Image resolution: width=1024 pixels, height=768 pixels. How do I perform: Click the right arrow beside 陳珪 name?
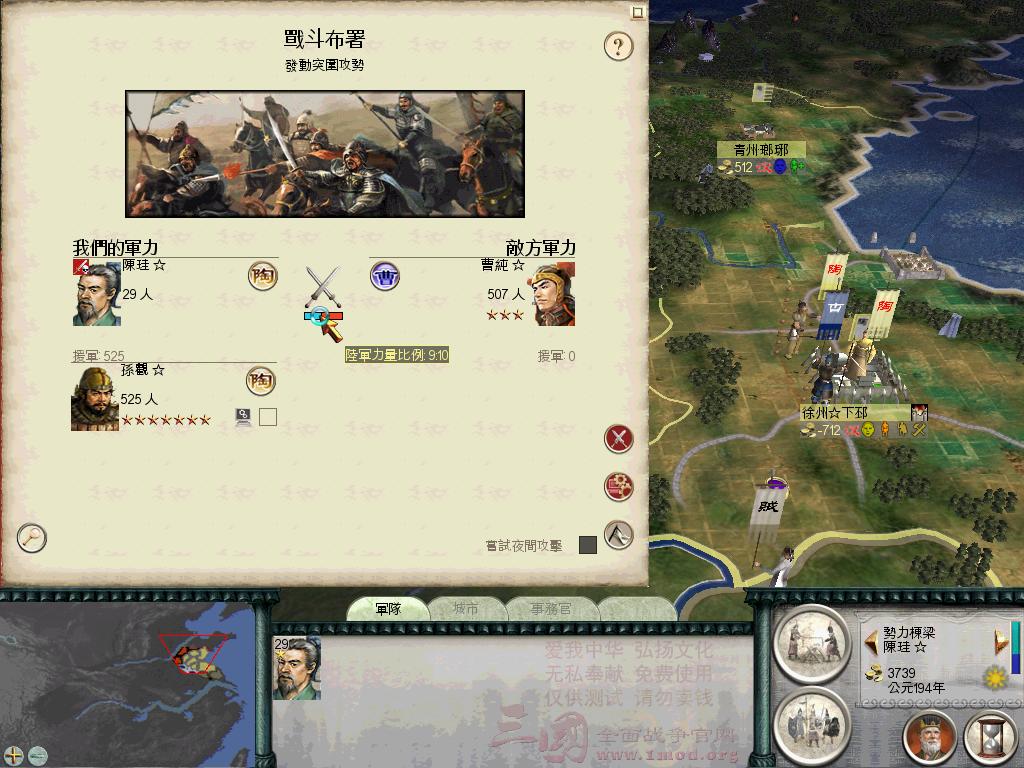click(x=1001, y=643)
